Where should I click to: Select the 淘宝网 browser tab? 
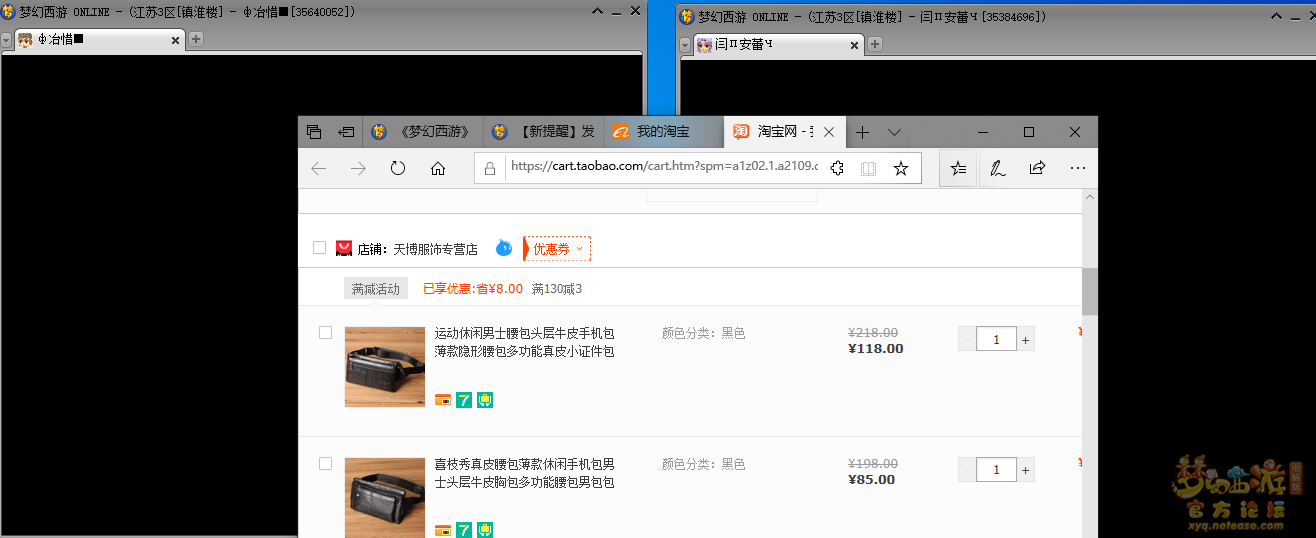[x=784, y=132]
